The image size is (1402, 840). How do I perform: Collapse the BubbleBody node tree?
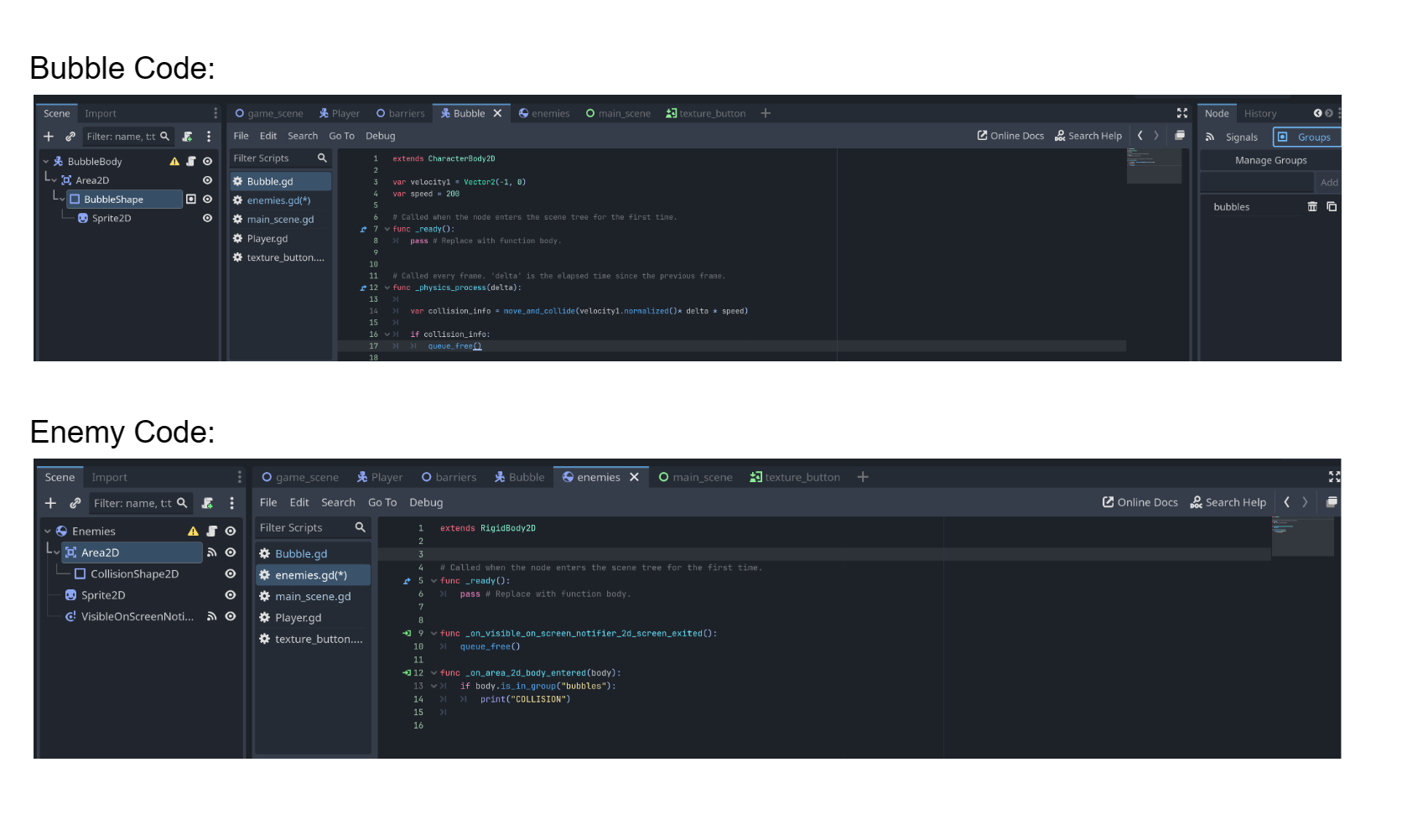[x=46, y=161]
